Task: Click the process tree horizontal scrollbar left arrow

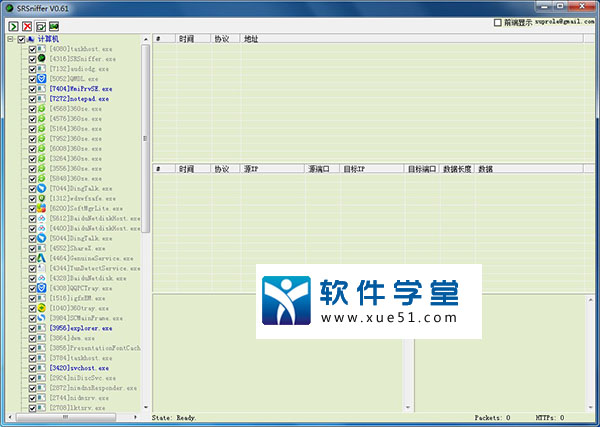Action: pos(10,417)
